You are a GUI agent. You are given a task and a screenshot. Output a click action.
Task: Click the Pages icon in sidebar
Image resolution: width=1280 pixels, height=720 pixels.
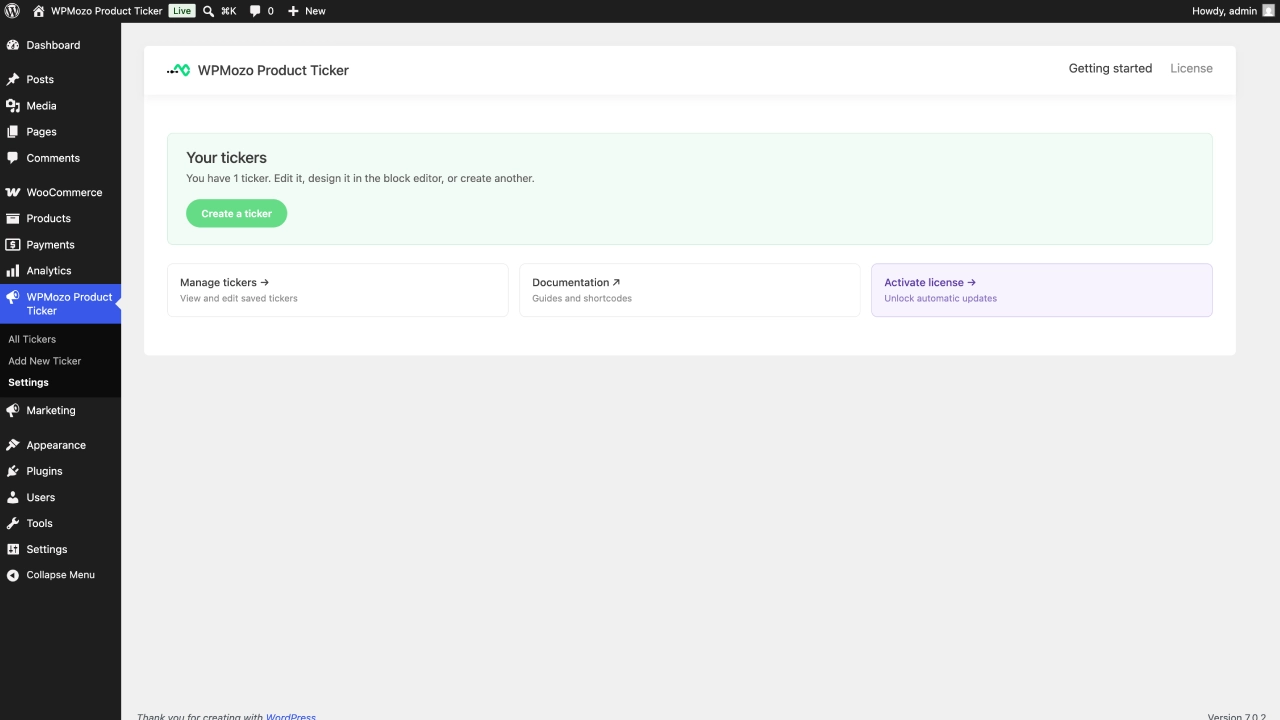(x=13, y=131)
